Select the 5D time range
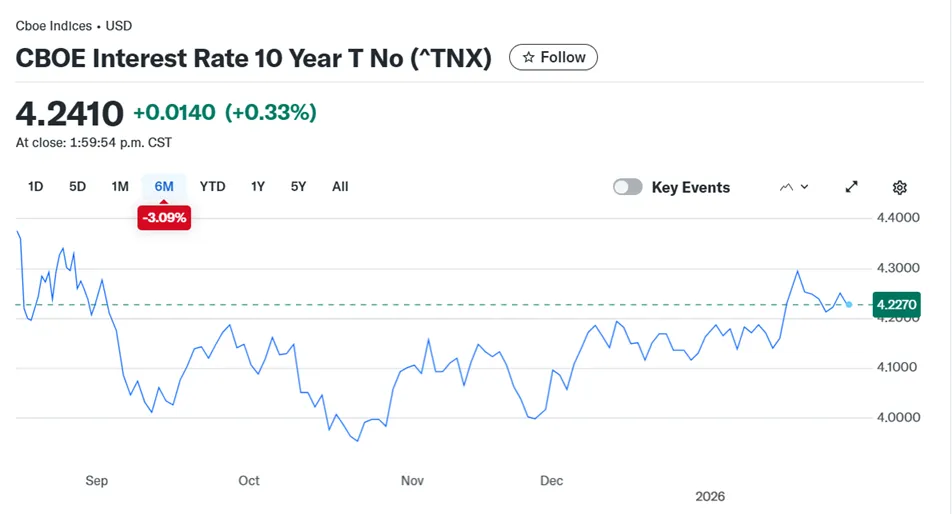The height and width of the screenshot is (514, 952). point(77,187)
